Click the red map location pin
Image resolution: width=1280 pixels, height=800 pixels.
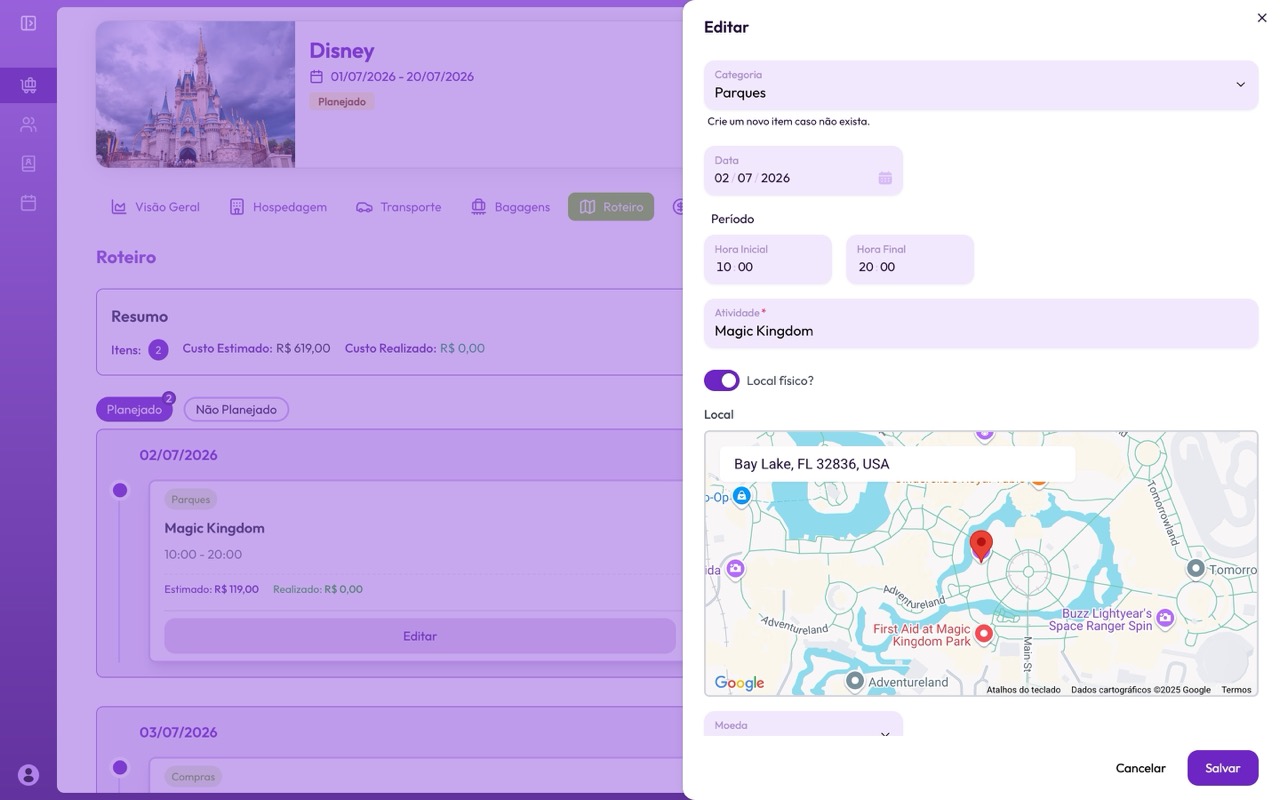(981, 546)
